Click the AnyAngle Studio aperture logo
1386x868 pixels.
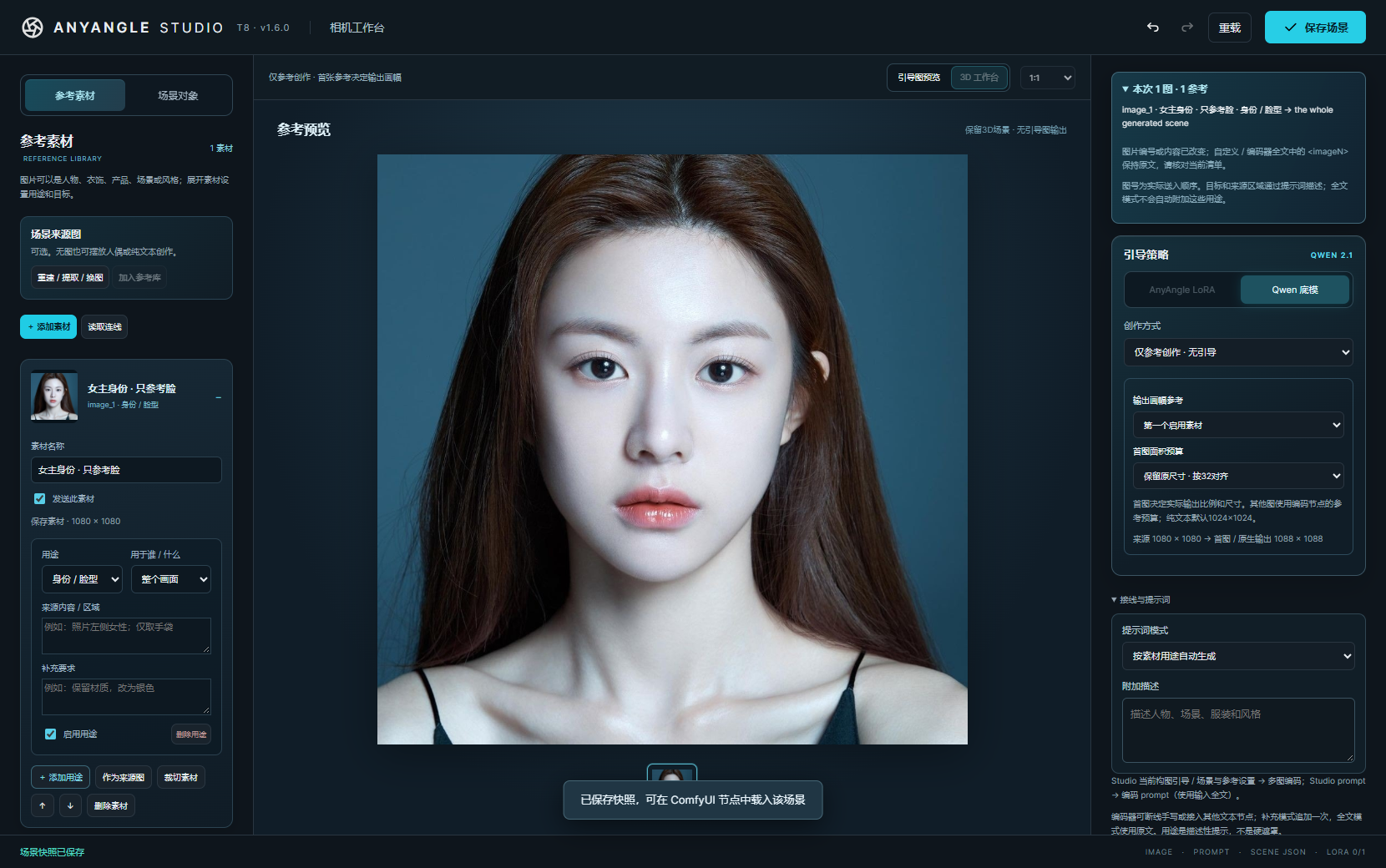coord(33,28)
